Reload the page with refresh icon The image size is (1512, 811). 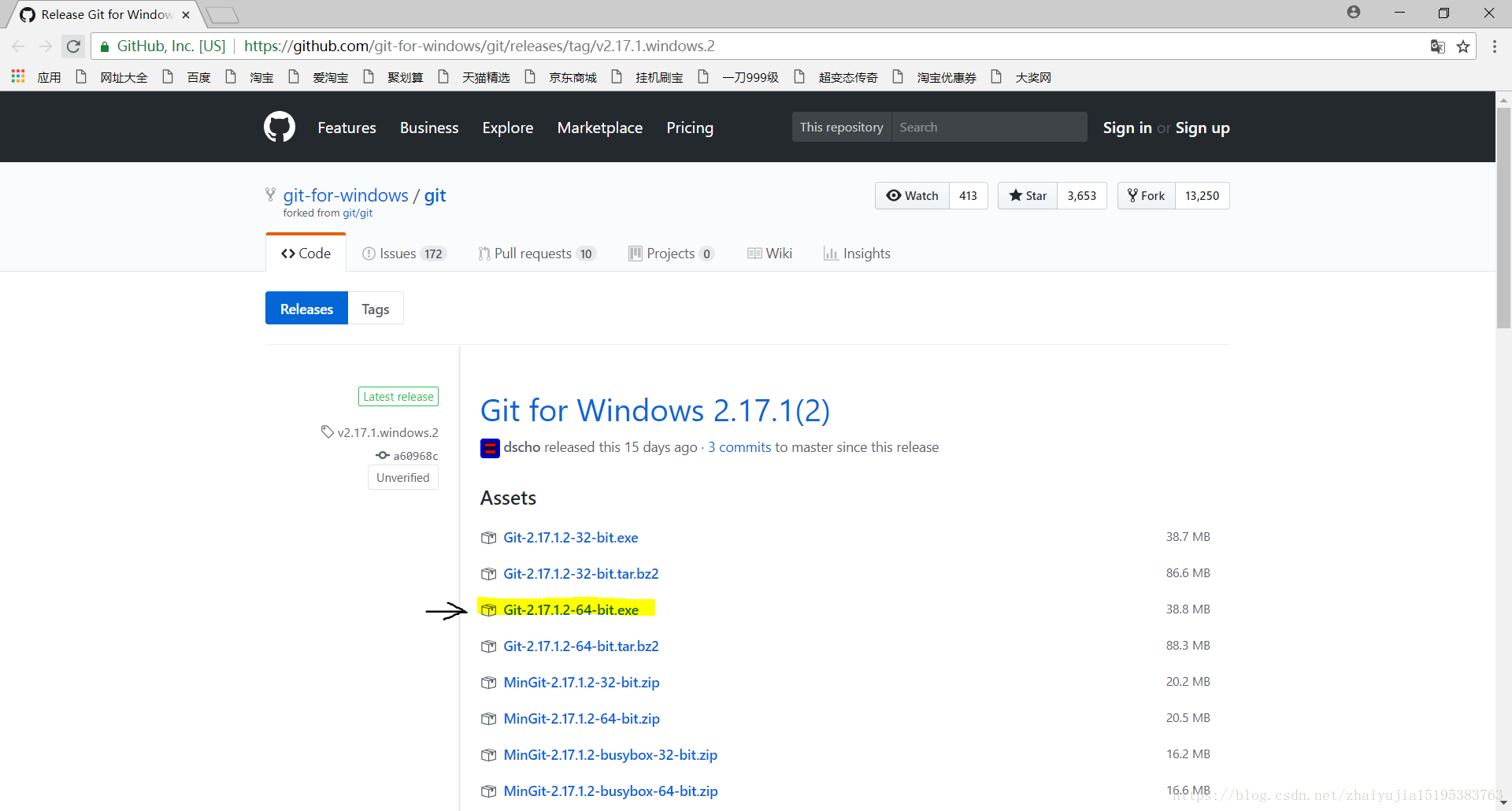(73, 46)
